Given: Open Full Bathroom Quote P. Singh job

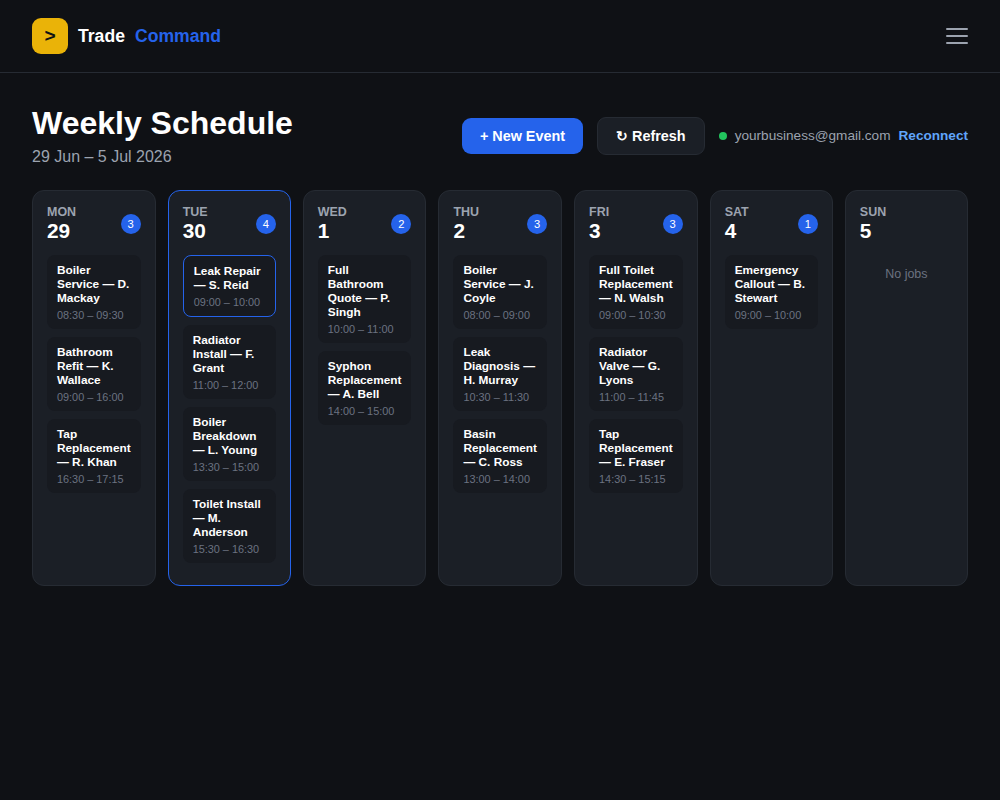Looking at the screenshot, I should [x=364, y=299].
